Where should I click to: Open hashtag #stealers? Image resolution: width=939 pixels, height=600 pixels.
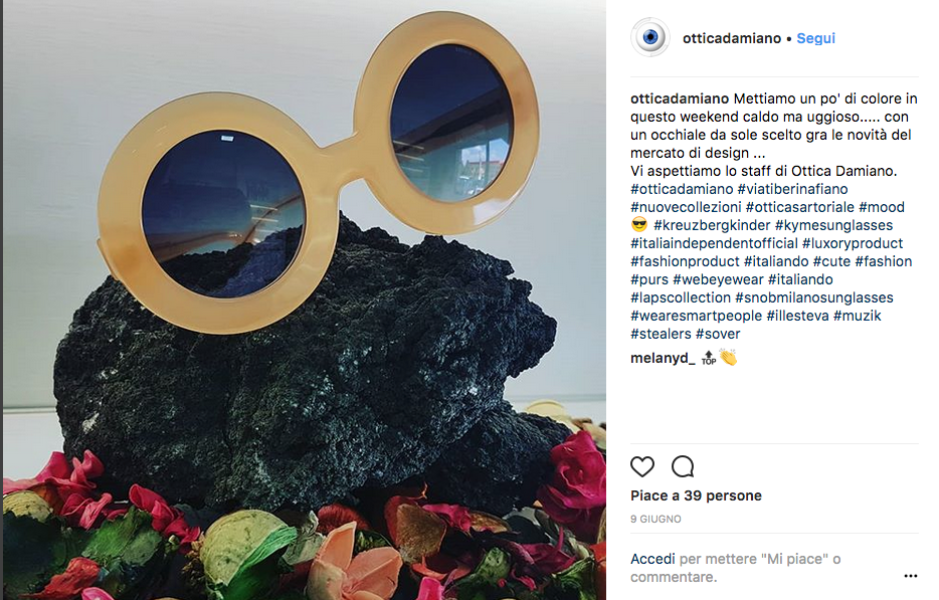pos(661,334)
